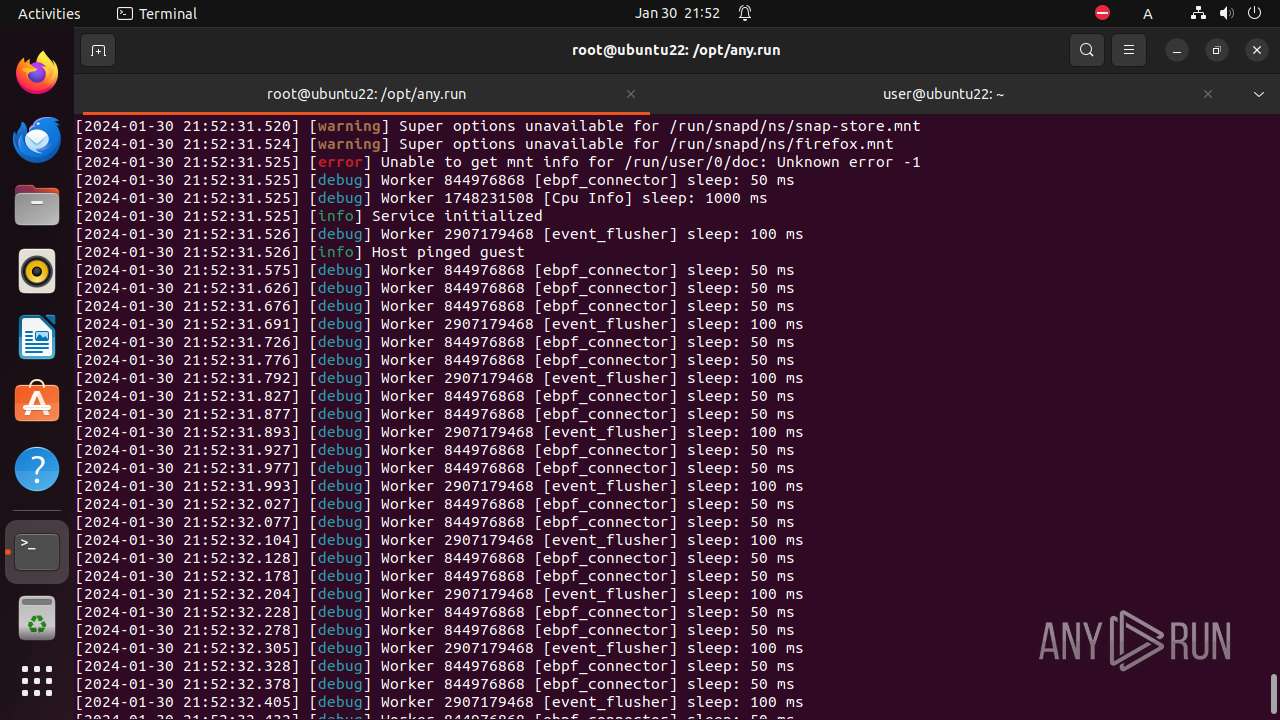
Task: Open a new terminal tab
Action: 98,50
